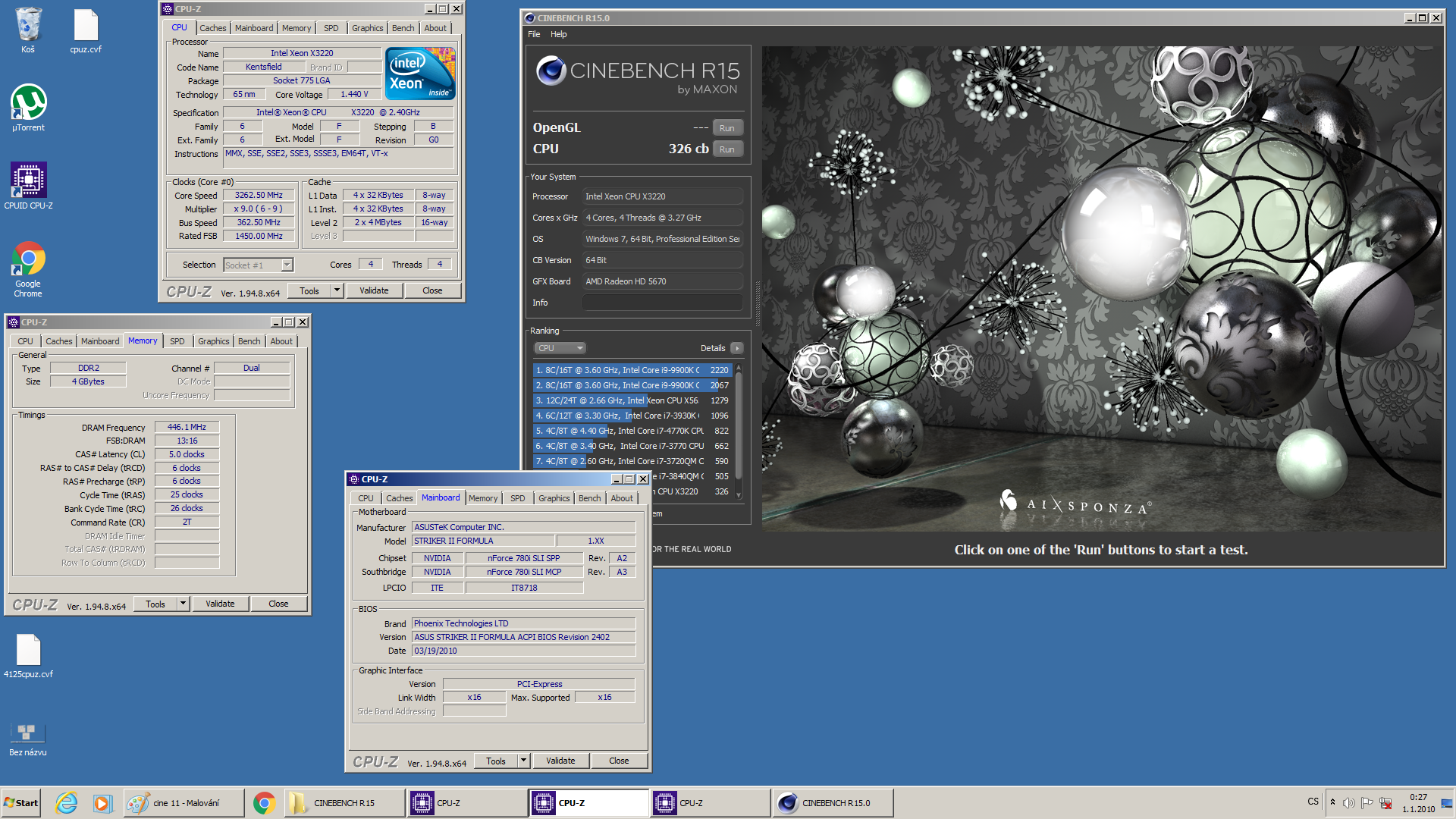The image size is (1456, 819).
Task: Open Tools dropdown arrow in Memory tab window
Action: pos(183,604)
